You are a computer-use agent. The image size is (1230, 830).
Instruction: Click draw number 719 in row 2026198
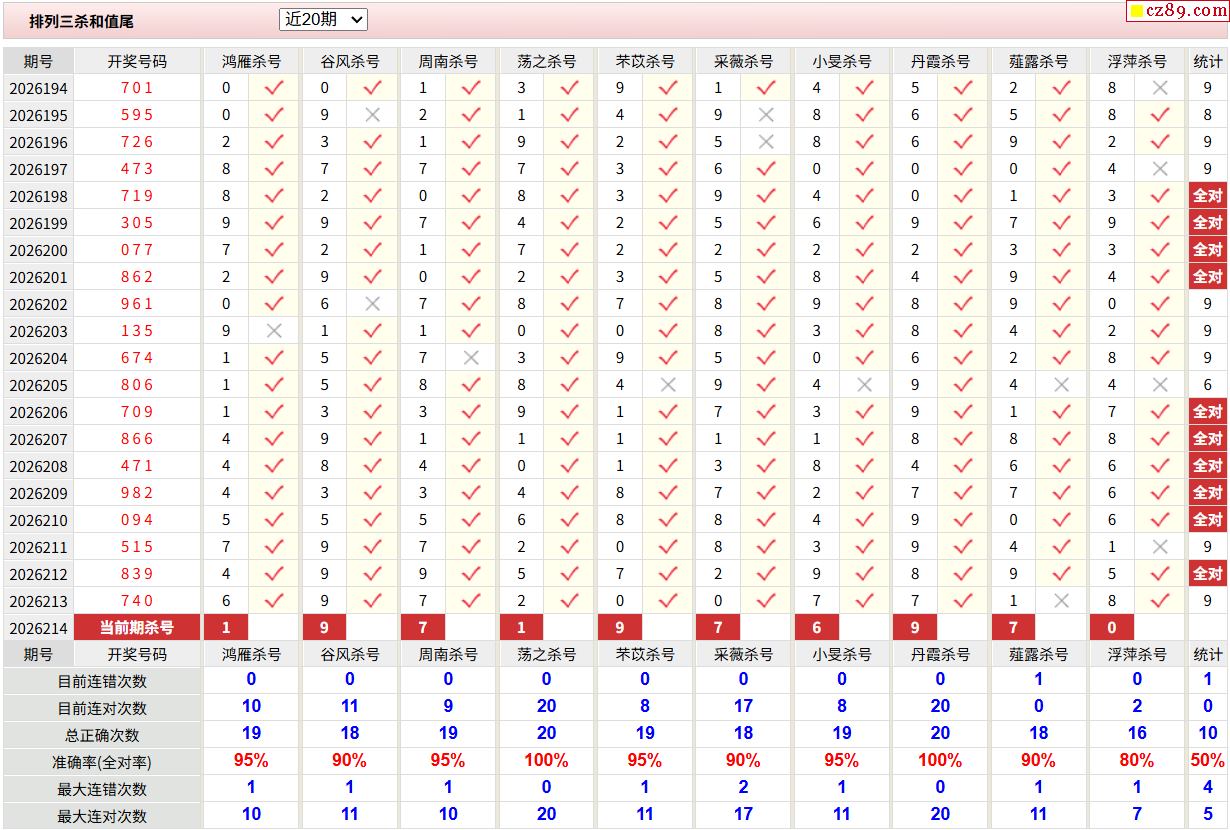point(137,196)
